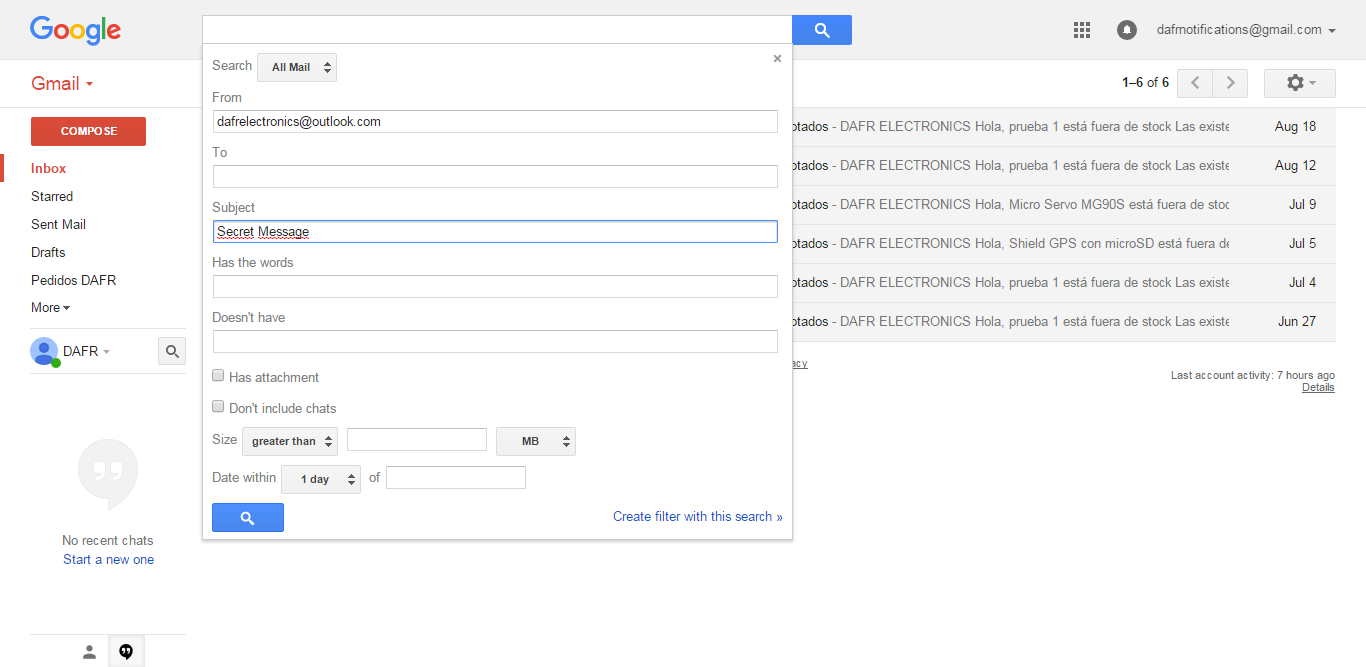Click the blue search magnifier button in top bar
Viewport: 1366px width, 667px height.
[x=822, y=30]
